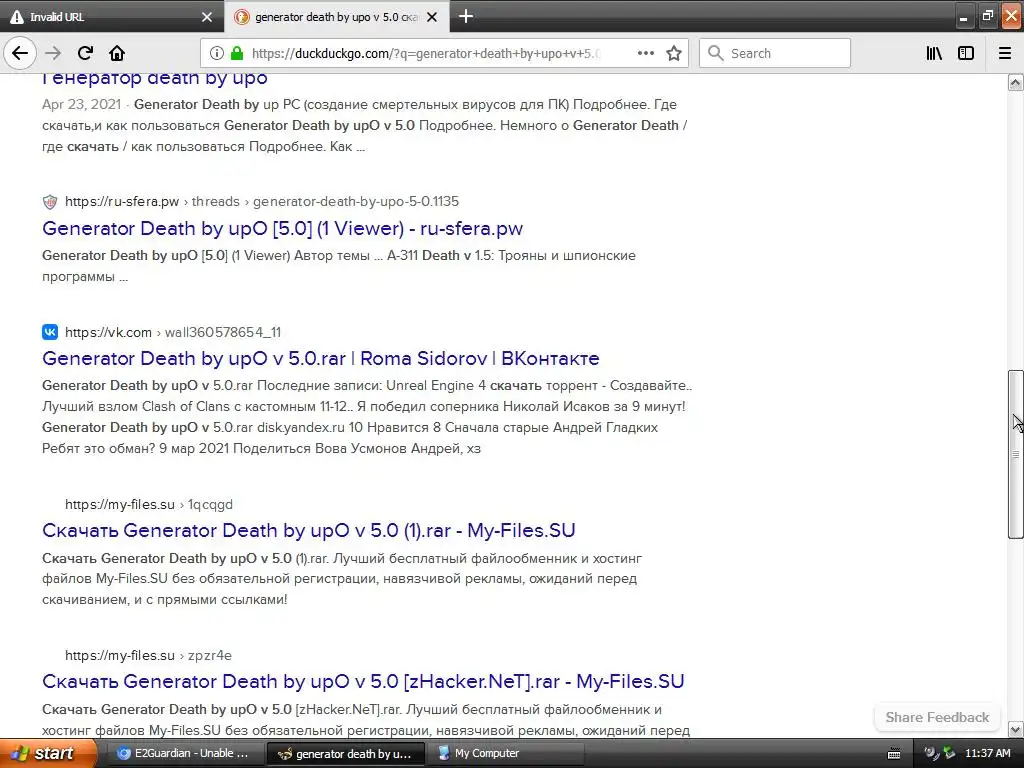The width and height of the screenshot is (1024, 768).
Task: Go back to the previous page
Action: (x=20, y=53)
